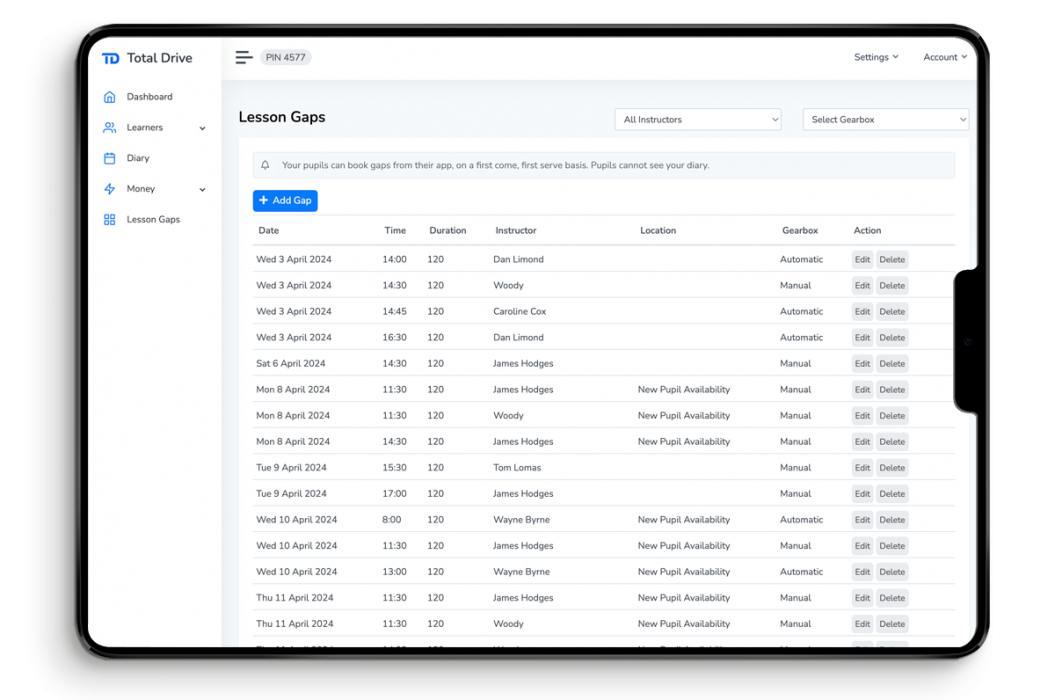Click the notification bell icon
Viewport: 1055px width, 700px height.
tap(264, 164)
